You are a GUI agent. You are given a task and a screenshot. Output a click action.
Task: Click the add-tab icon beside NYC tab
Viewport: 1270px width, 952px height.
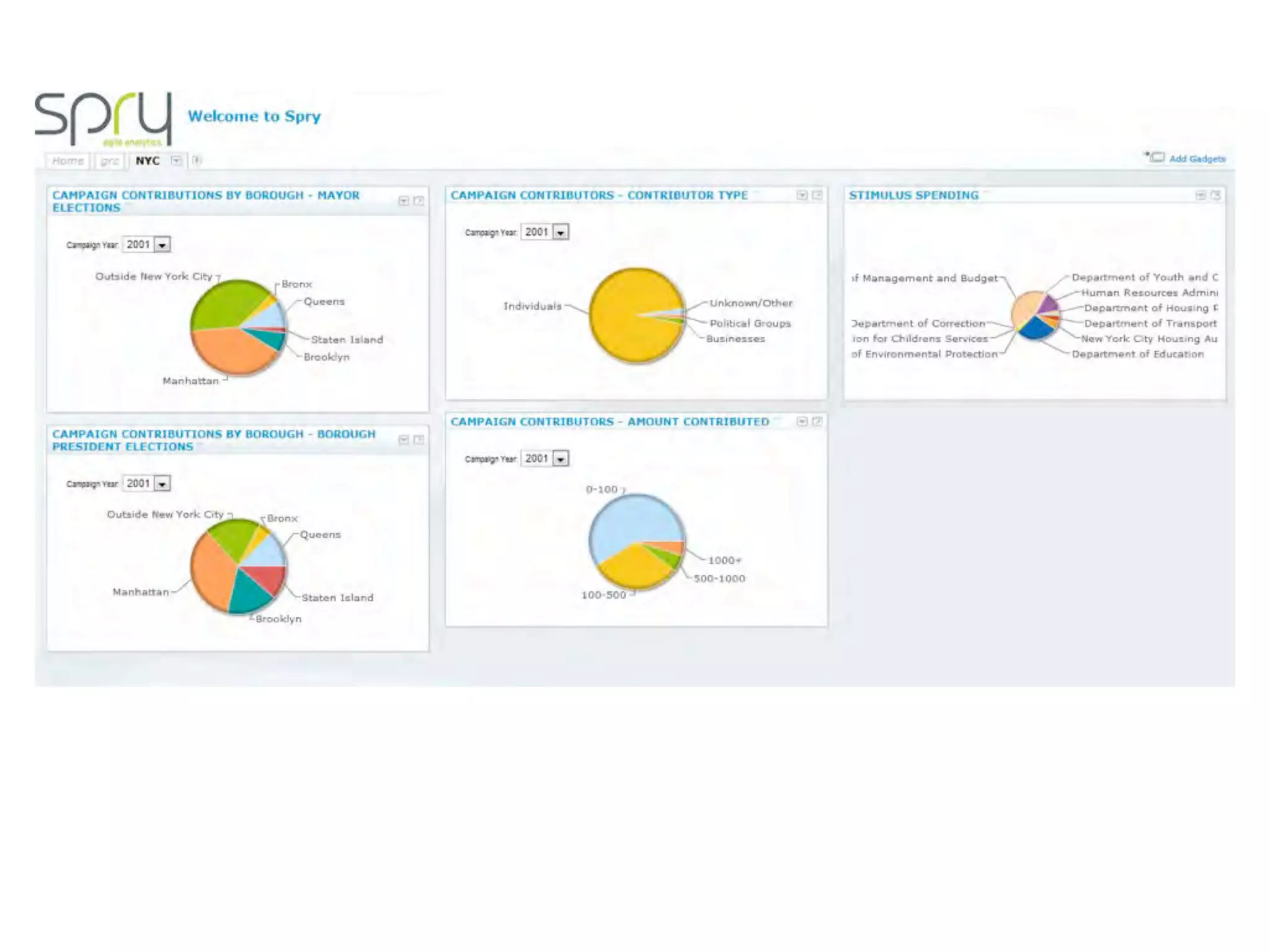pyautogui.click(x=197, y=161)
